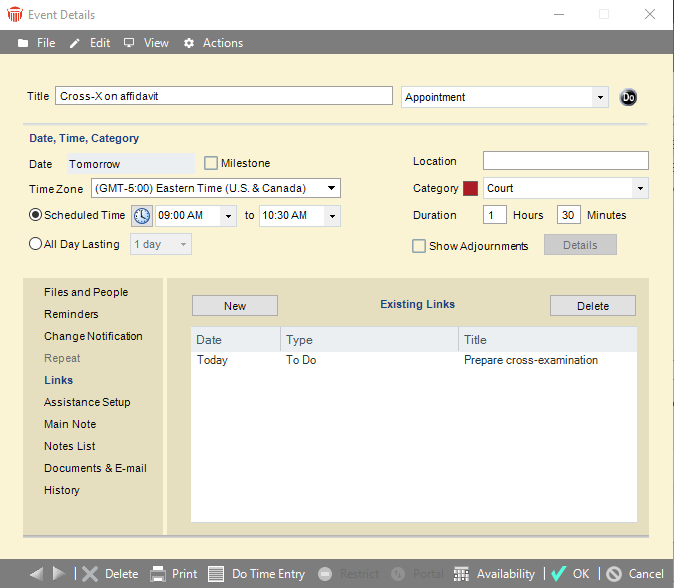Open the clock time picker icon

point(143,216)
